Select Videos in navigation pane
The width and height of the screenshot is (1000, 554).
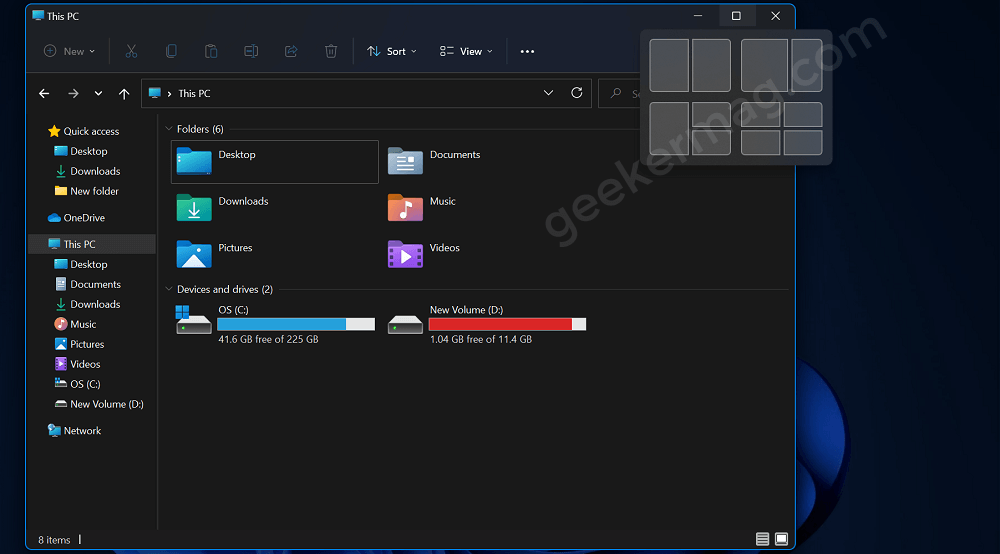click(77, 364)
